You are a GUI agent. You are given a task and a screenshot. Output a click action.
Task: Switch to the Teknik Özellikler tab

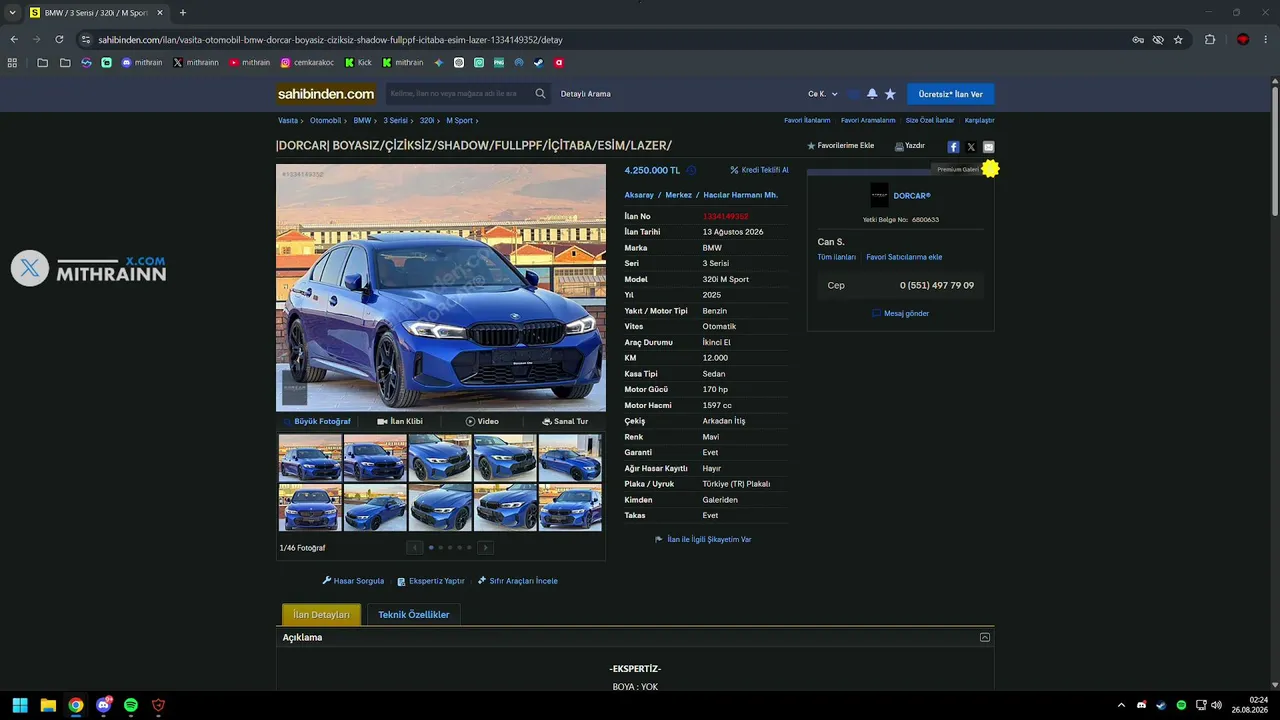414,614
